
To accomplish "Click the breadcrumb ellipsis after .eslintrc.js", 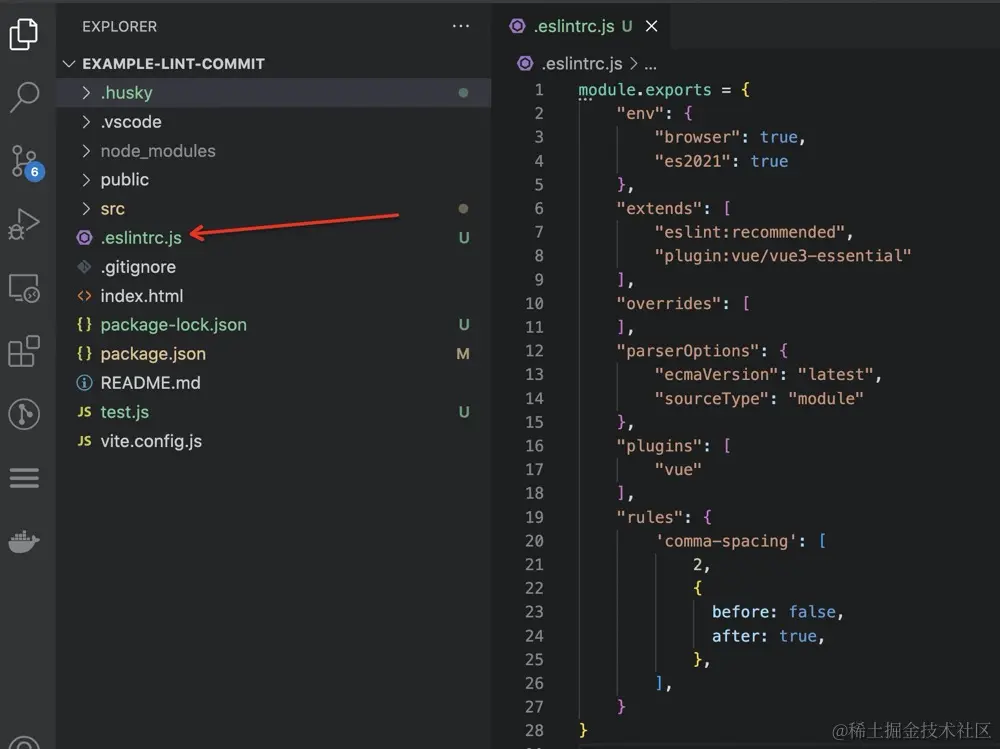I will 650,64.
